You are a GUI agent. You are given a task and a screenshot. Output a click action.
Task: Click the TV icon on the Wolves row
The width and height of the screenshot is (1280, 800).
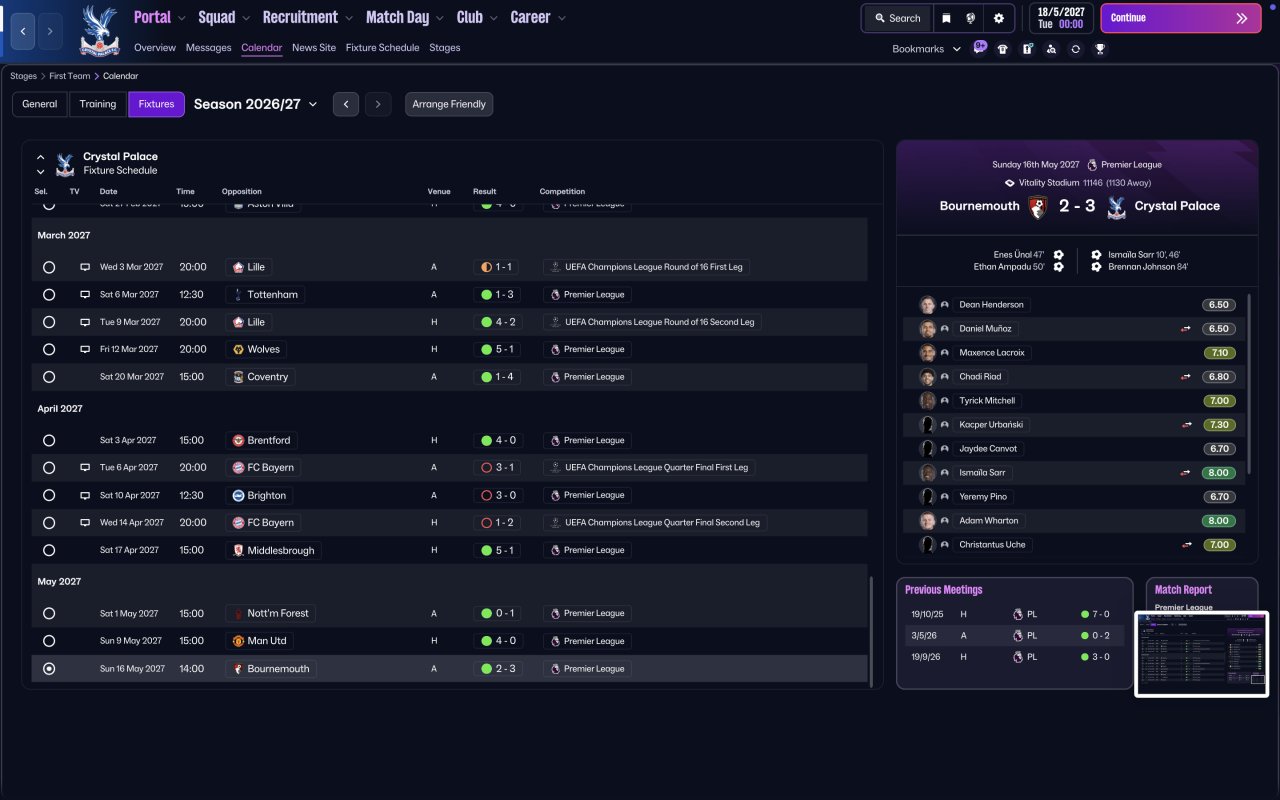(x=85, y=349)
